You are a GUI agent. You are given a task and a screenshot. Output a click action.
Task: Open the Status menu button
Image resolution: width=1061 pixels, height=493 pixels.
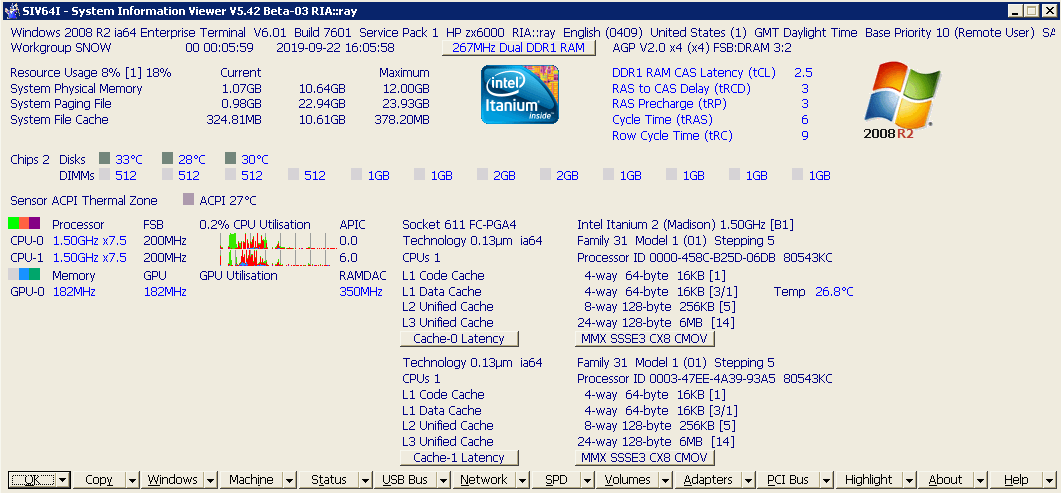point(329,479)
